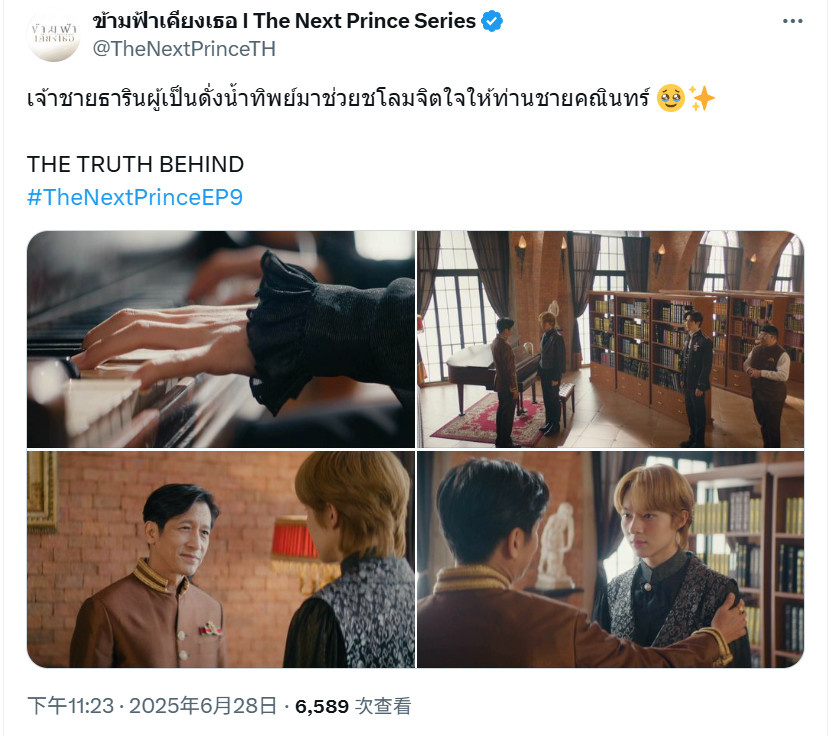Open the piano hands close-up photo
Image resolution: width=835 pixels, height=736 pixels.
click(x=221, y=339)
